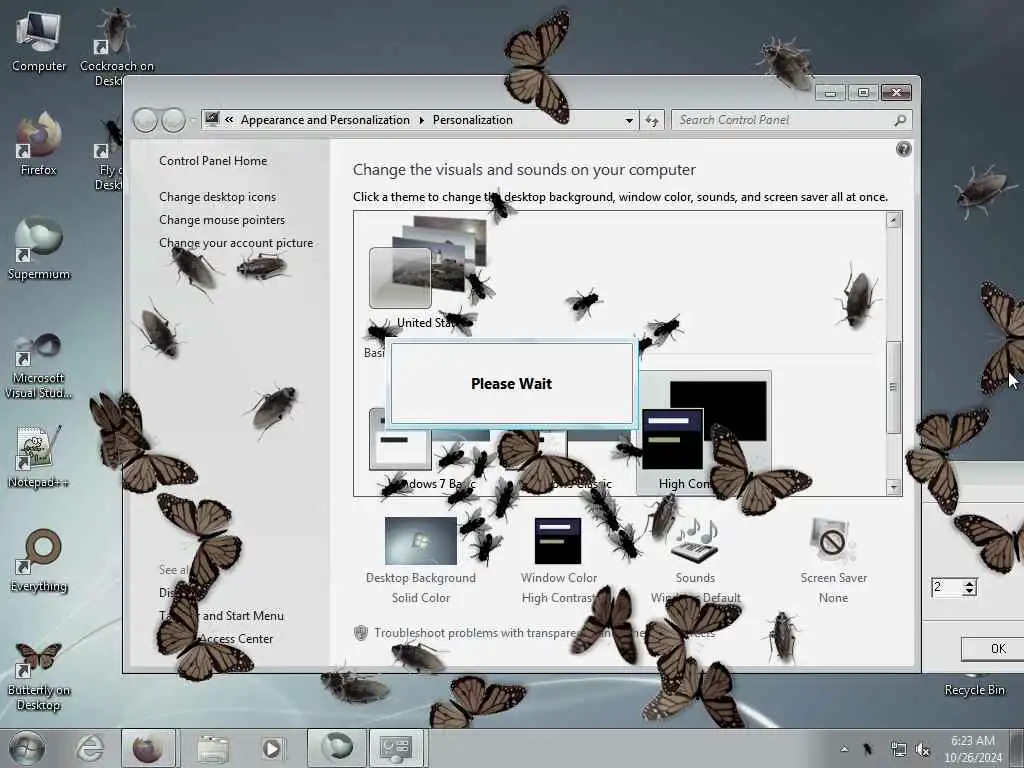Image resolution: width=1024 pixels, height=768 pixels.
Task: Open Windows Media Player taskbar icon
Action: tap(272, 748)
